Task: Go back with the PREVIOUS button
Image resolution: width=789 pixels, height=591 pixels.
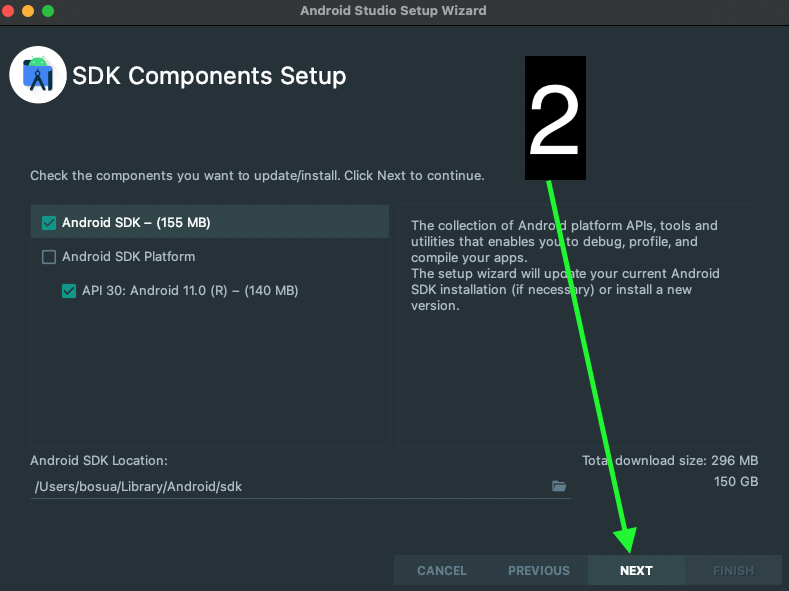Action: 538,570
